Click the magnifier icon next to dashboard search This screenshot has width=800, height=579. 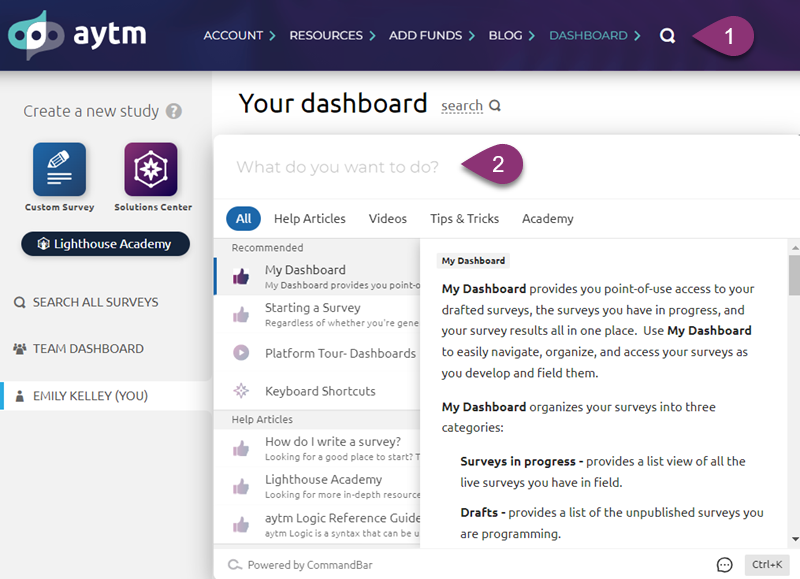click(x=495, y=106)
